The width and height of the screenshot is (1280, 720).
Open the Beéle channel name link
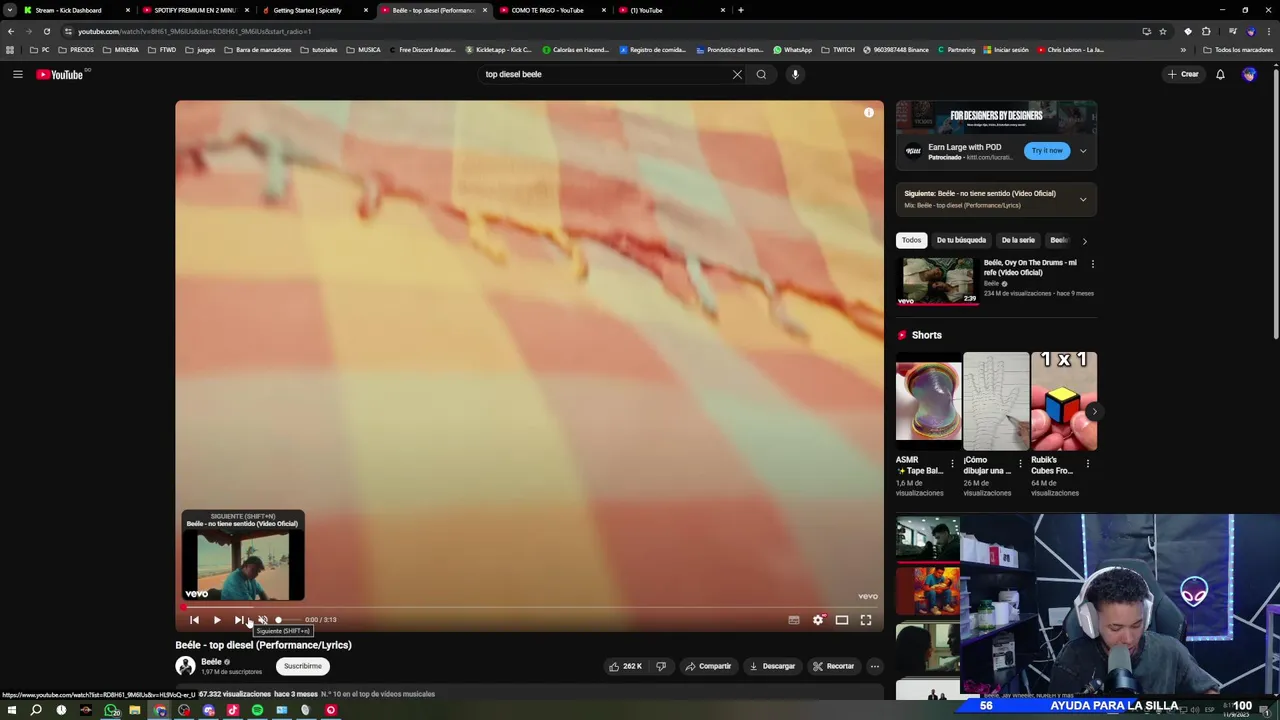(211, 662)
